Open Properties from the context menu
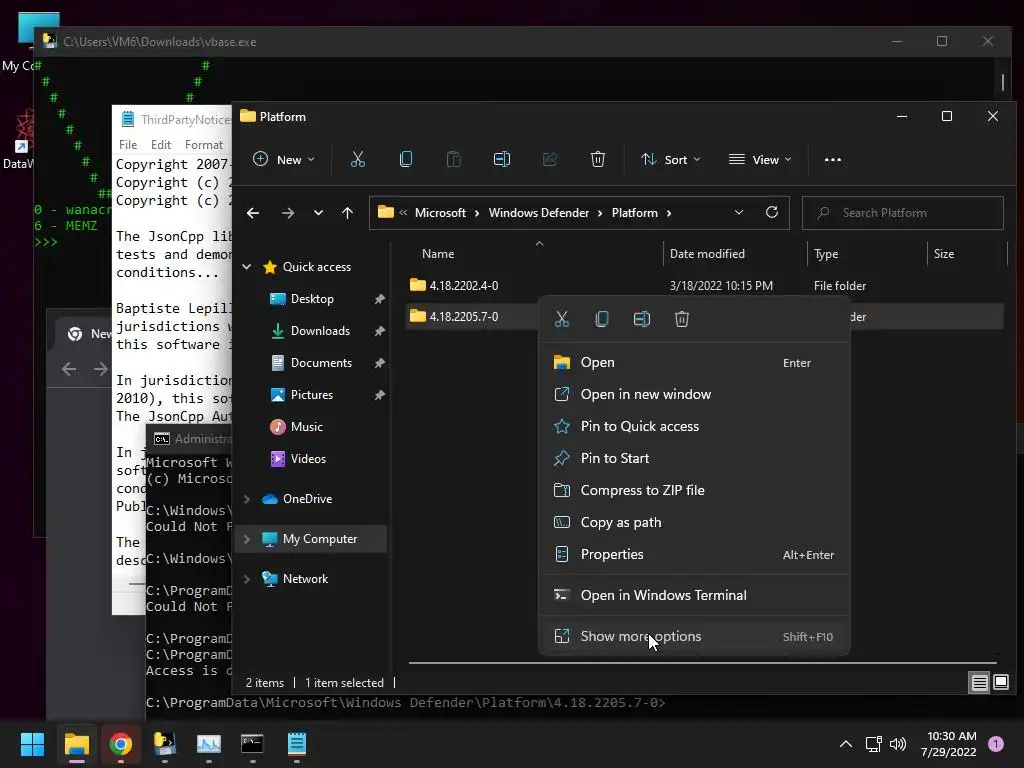This screenshot has height=768, width=1024. (x=694, y=554)
